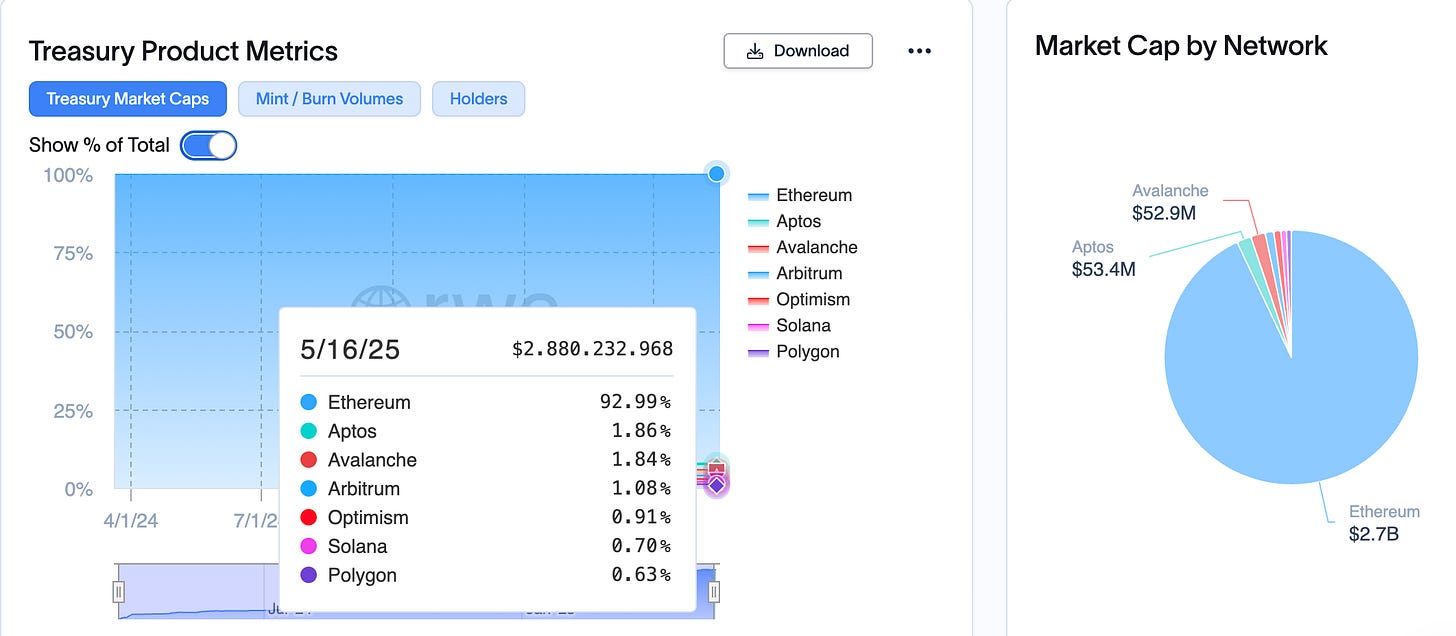Click the Avalanche 1.84% tooltip row

pos(486,460)
